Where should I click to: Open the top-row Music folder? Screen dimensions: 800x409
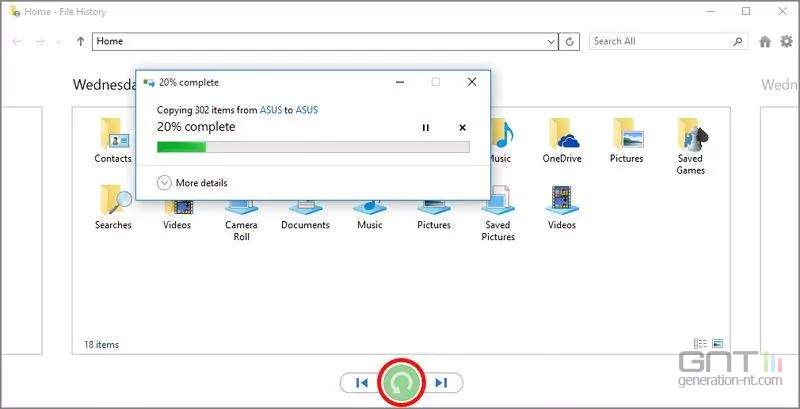(x=500, y=141)
